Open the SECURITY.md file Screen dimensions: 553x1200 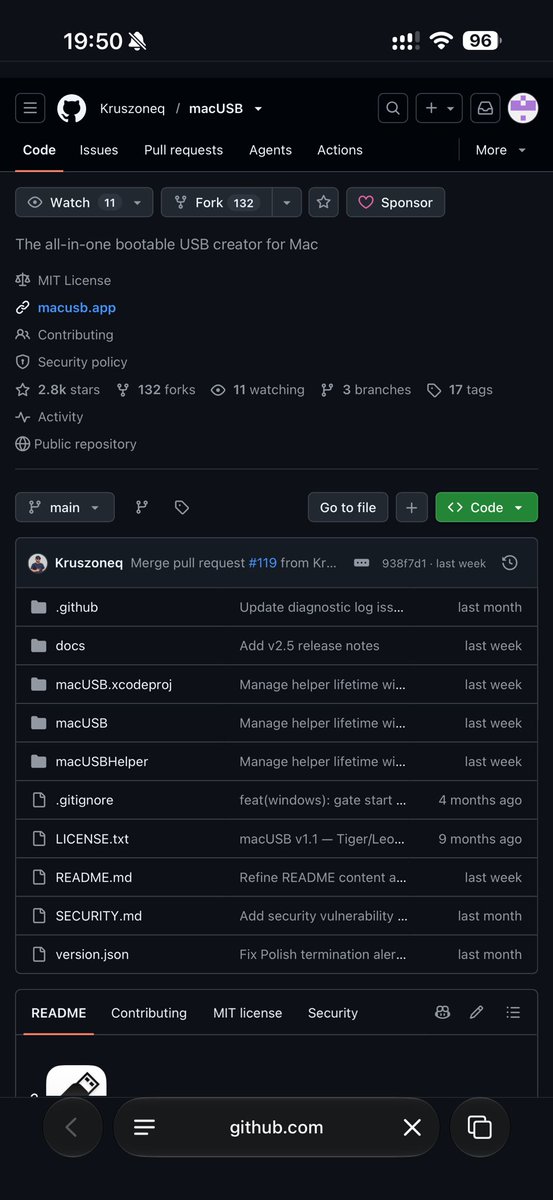coord(99,916)
